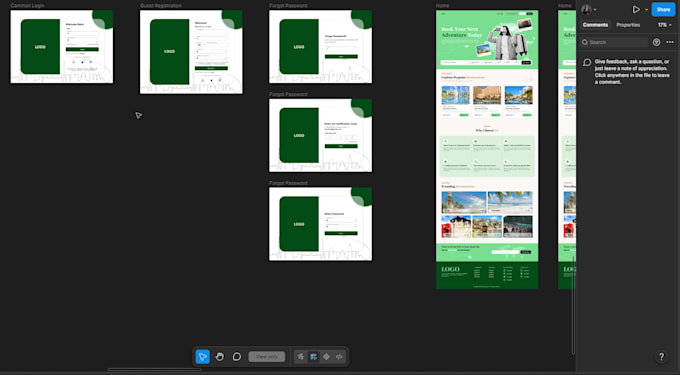Open the comments filter icon
680x375 pixels.
[x=657, y=42]
